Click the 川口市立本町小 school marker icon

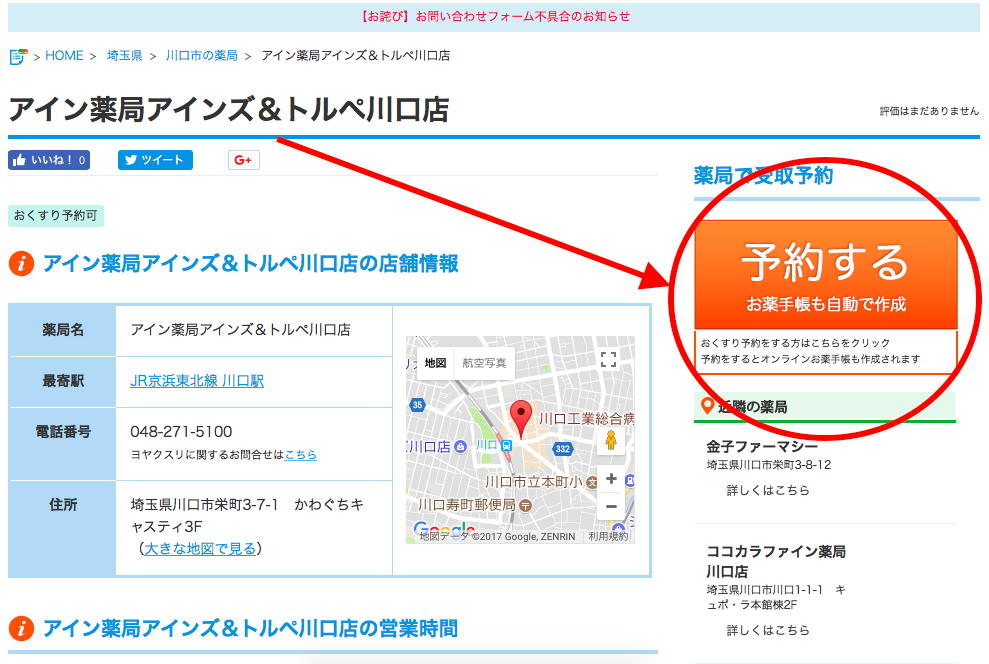pyautogui.click(x=592, y=483)
